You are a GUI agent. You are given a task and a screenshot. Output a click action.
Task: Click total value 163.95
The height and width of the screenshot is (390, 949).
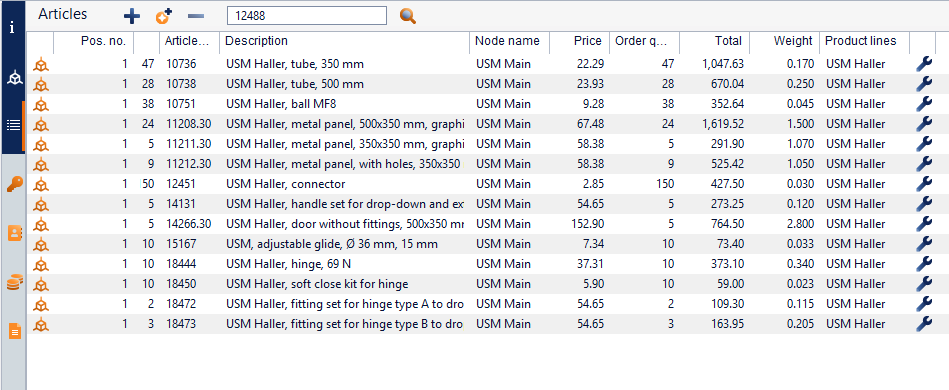[727, 323]
